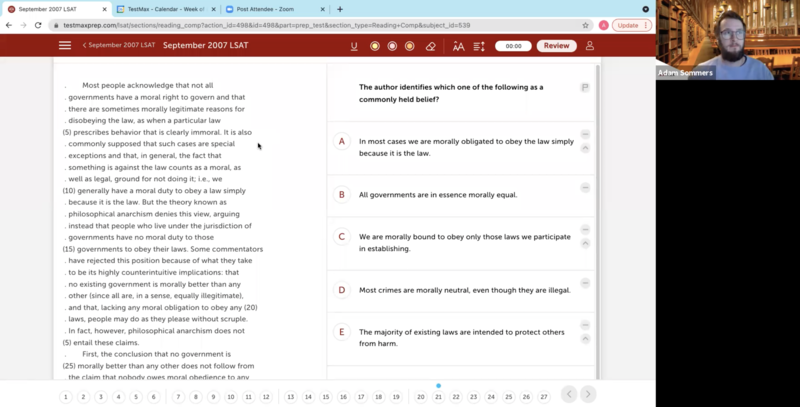This screenshot has width=800, height=407.
Task: Choose answer option C
Action: [x=342, y=237]
